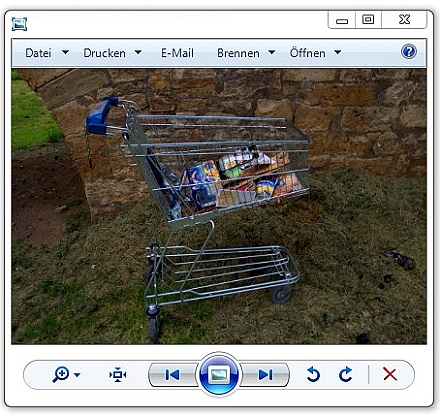
Task: Expand the Drucken dropdown arrow
Action: tap(138, 52)
